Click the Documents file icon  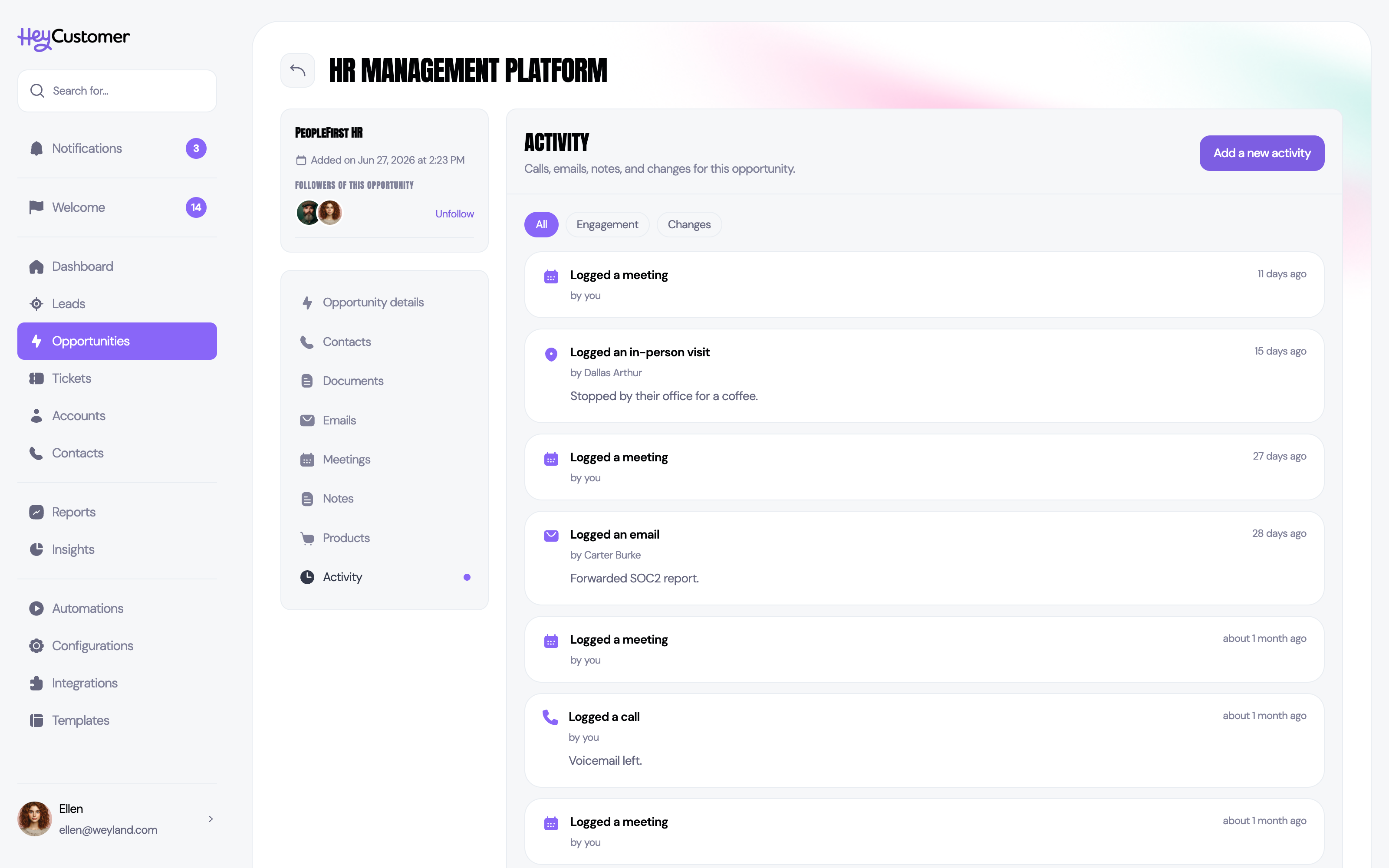point(307,381)
